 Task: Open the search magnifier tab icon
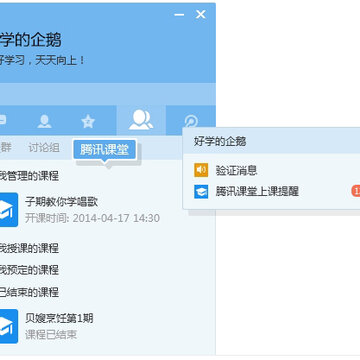coord(191,121)
